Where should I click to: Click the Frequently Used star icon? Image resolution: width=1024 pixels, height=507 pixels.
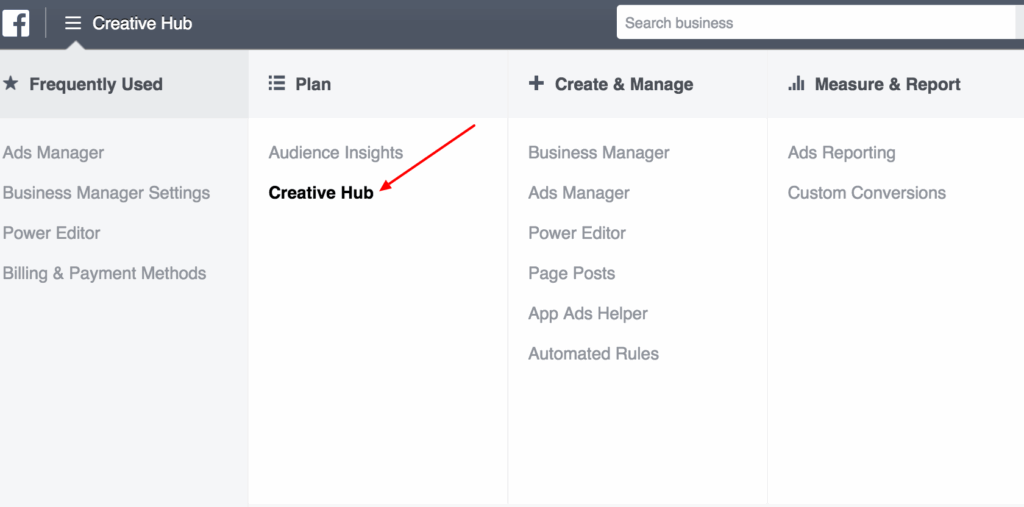[x=10, y=84]
